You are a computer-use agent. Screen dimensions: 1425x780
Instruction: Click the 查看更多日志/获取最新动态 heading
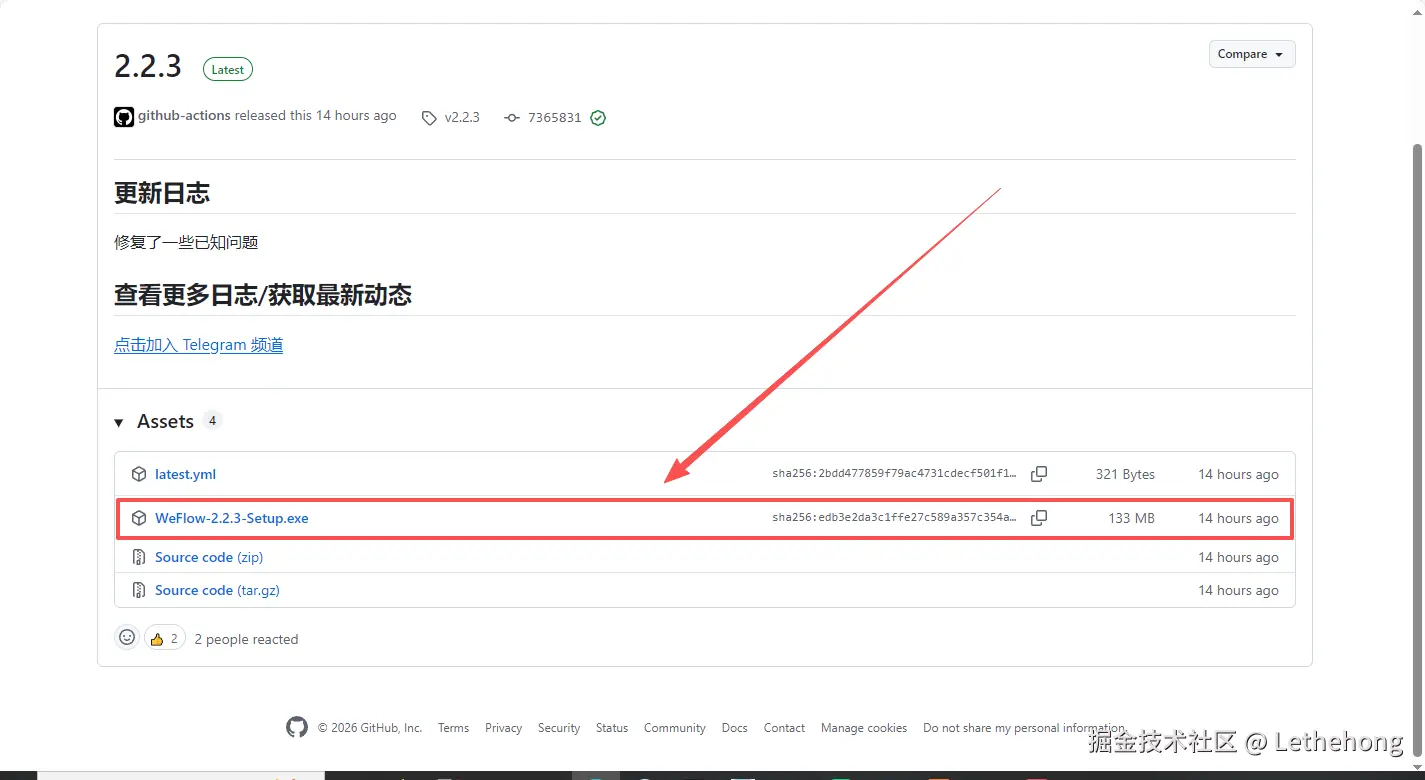[x=263, y=295]
